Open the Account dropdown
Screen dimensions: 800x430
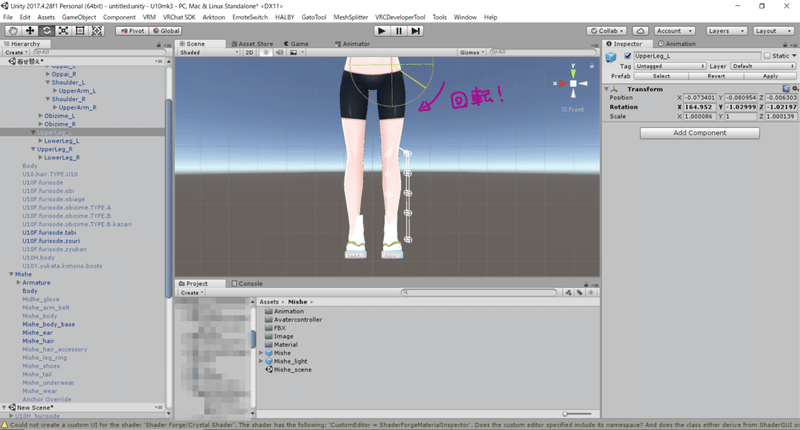pyautogui.click(x=674, y=31)
